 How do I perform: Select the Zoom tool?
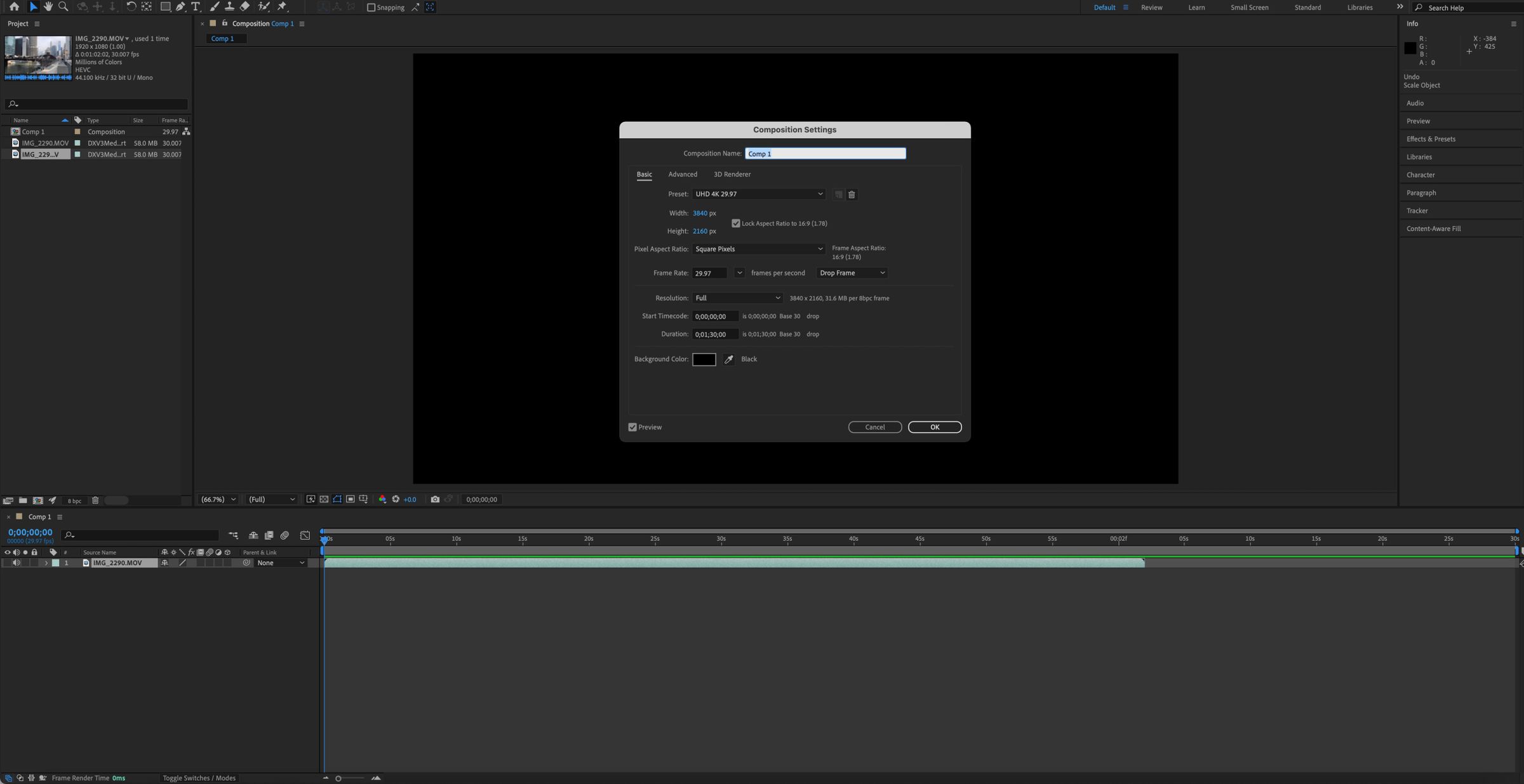63,7
